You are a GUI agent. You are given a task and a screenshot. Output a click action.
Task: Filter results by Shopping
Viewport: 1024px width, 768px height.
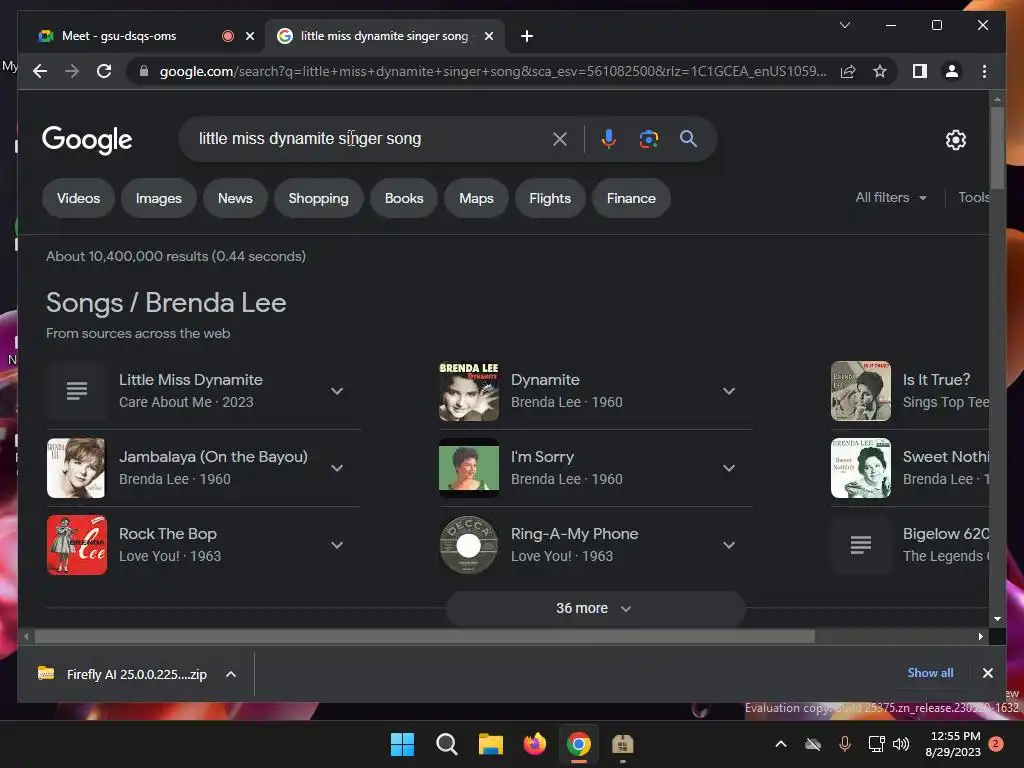(318, 198)
